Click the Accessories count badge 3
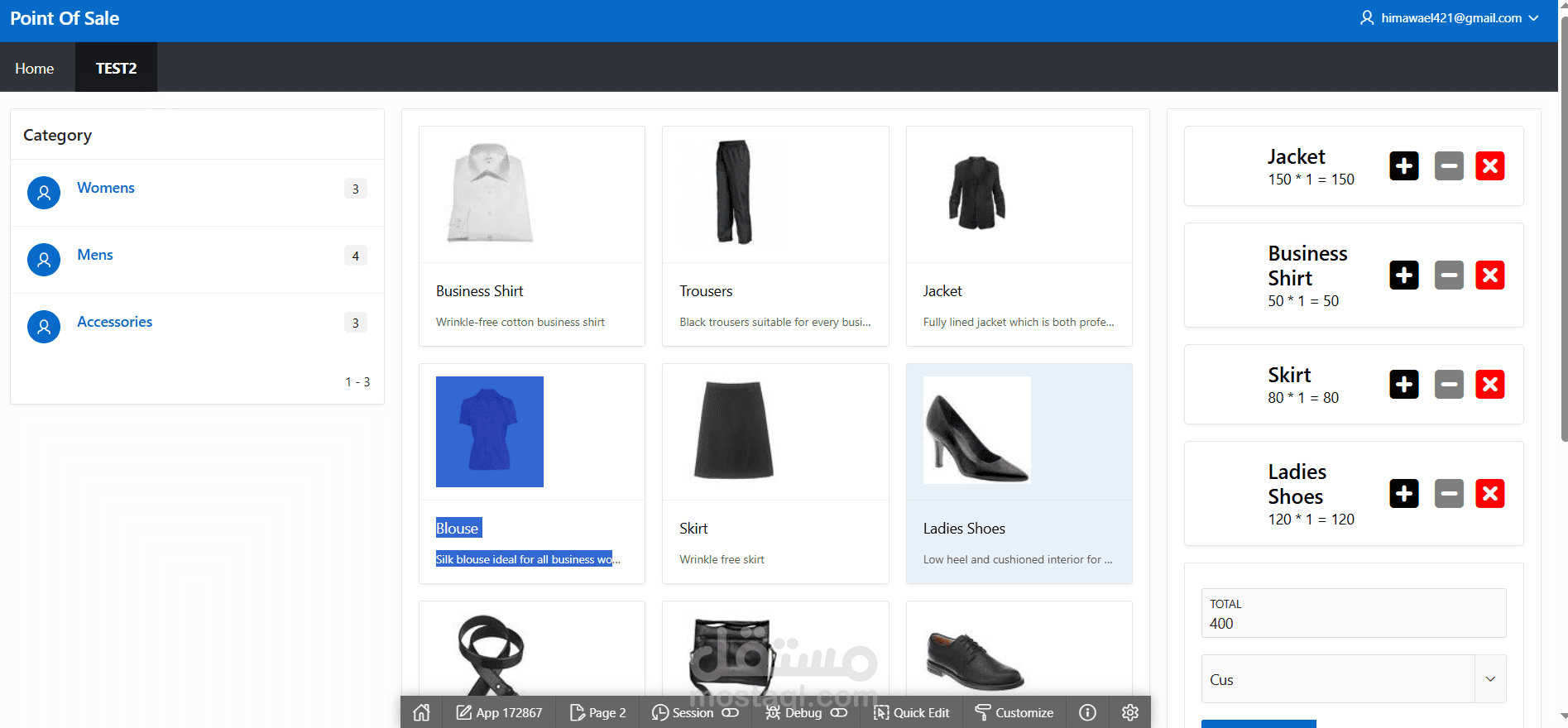Viewport: 1568px width, 728px height. tap(356, 323)
